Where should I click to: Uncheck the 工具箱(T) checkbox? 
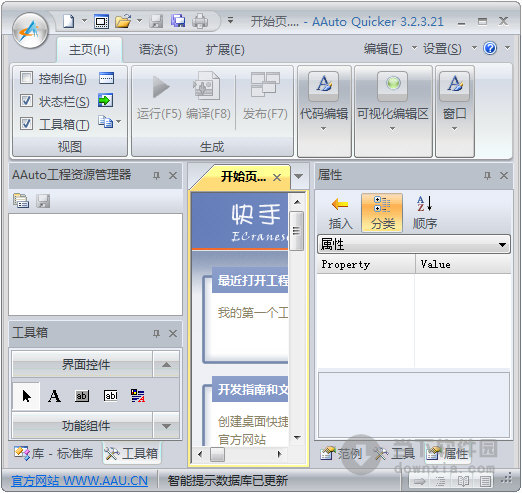coord(26,123)
